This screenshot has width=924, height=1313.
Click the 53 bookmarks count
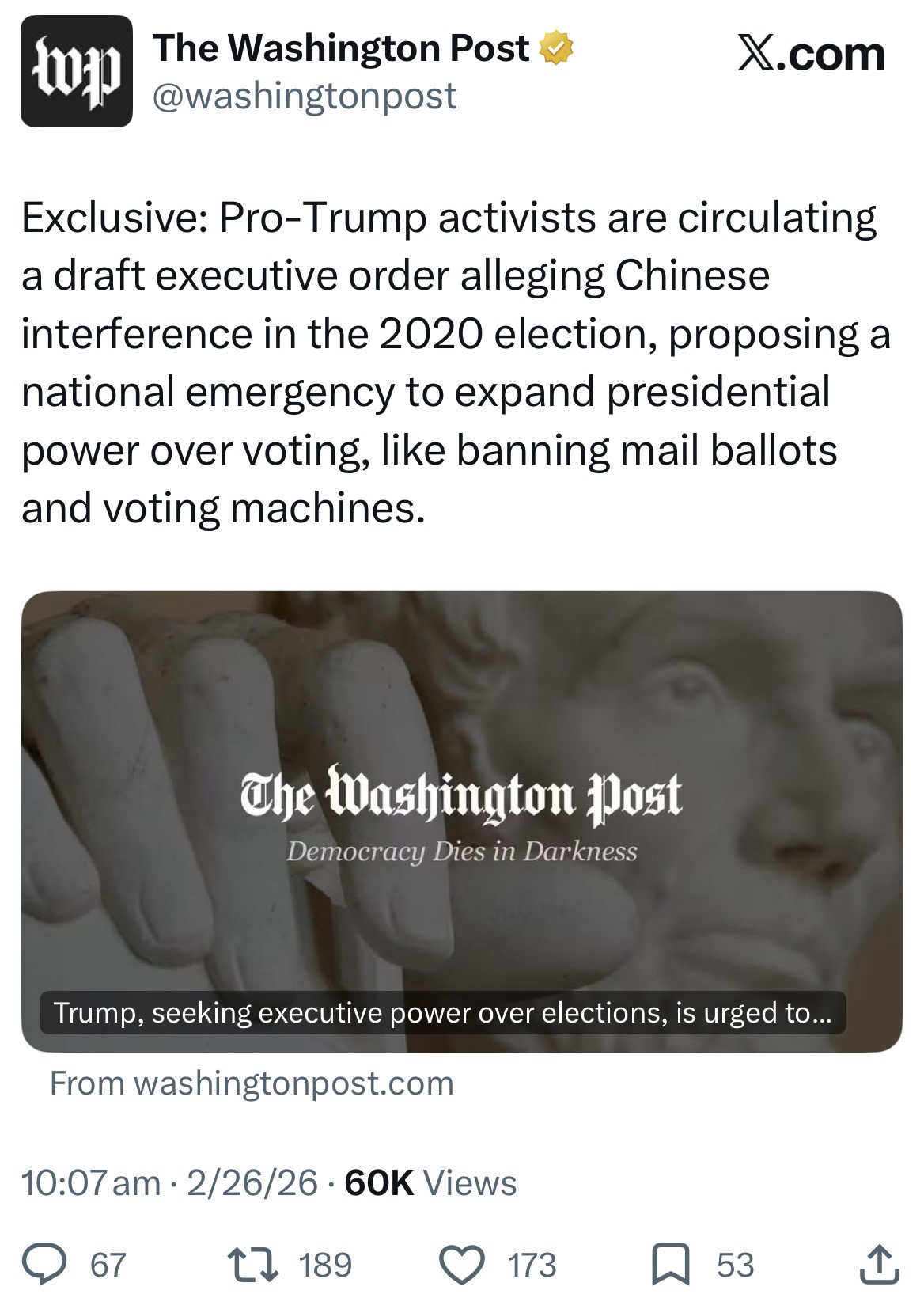[x=735, y=1265]
